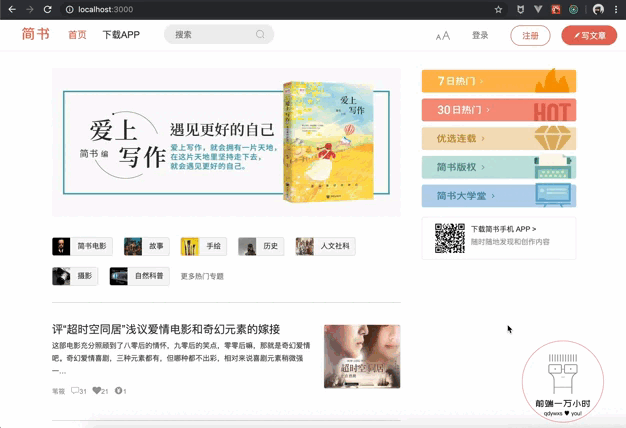Image resolution: width=626 pixels, height=428 pixels.
Task: Open the 简书大学堂 board
Action: coord(499,196)
